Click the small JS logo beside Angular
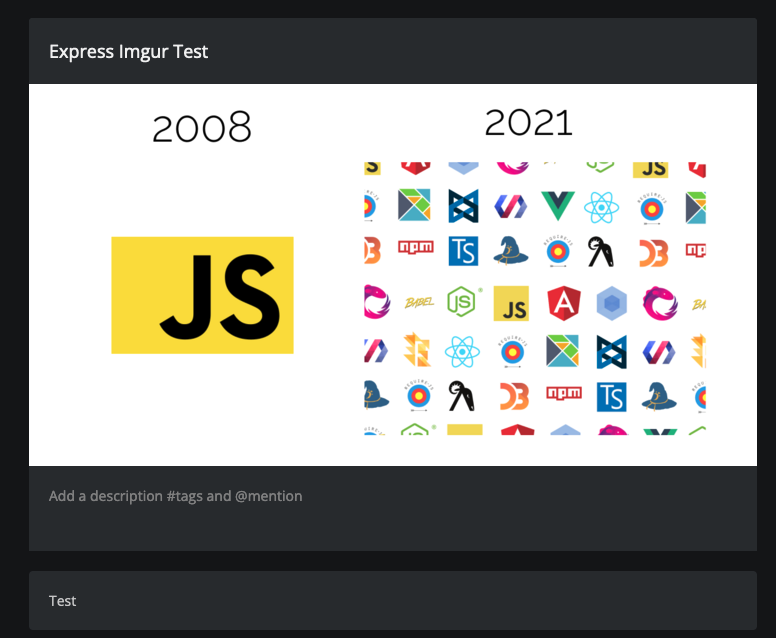The width and height of the screenshot is (776, 638). (x=511, y=303)
